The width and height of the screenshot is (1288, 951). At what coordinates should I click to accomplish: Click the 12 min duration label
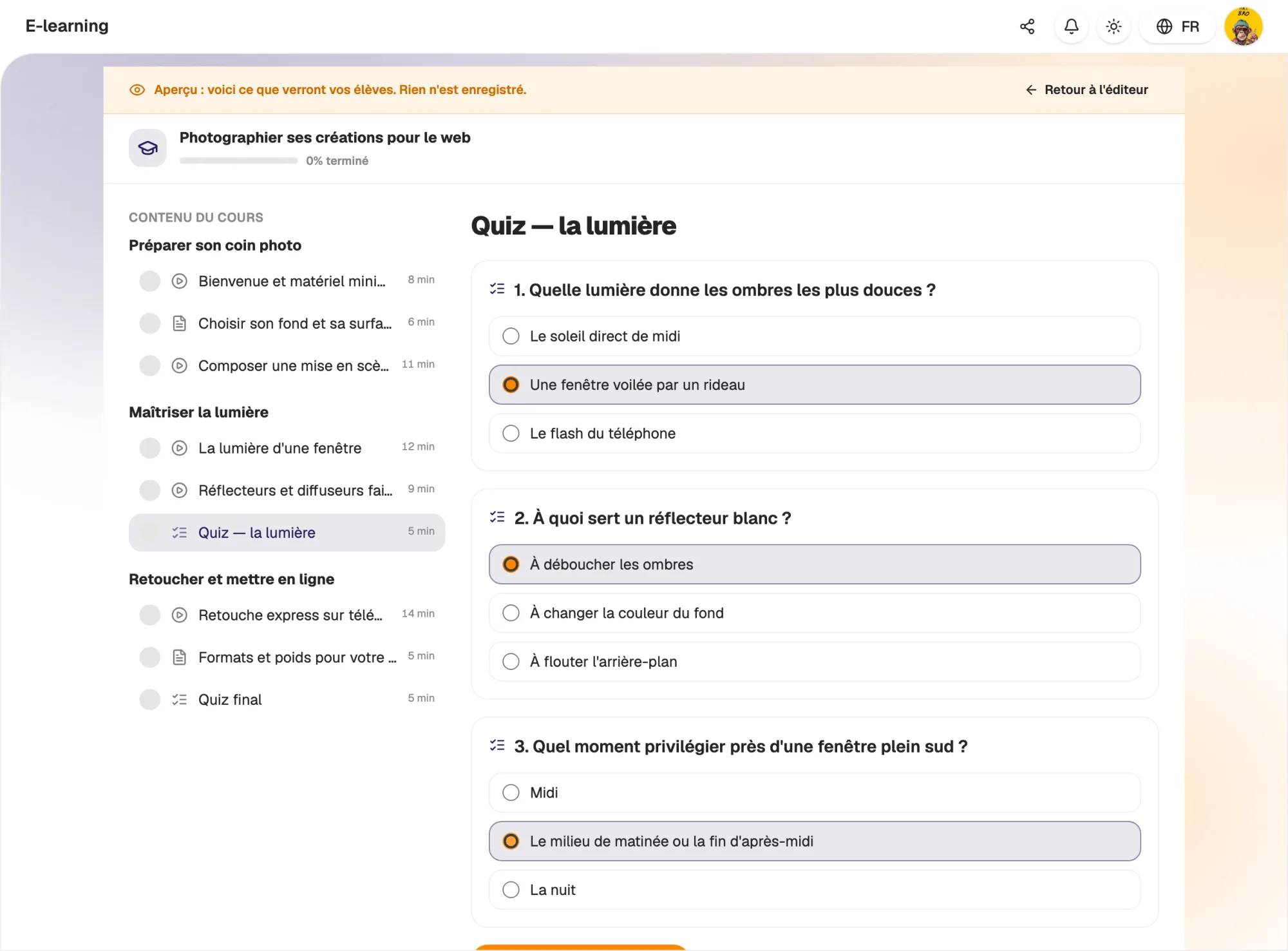point(418,447)
